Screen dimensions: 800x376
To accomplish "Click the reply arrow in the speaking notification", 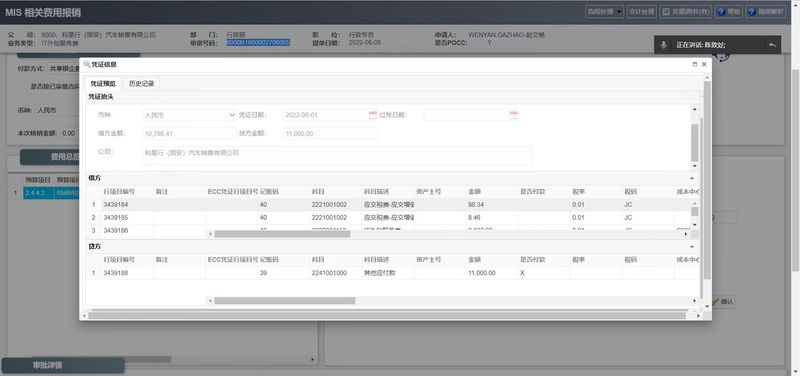I will click(x=772, y=45).
